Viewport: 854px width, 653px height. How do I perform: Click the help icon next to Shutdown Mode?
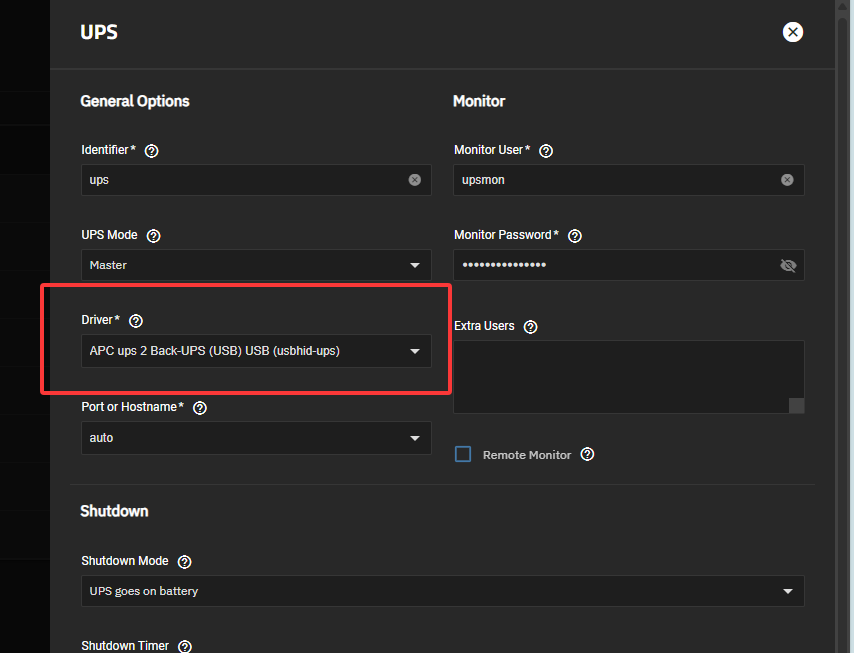185,562
